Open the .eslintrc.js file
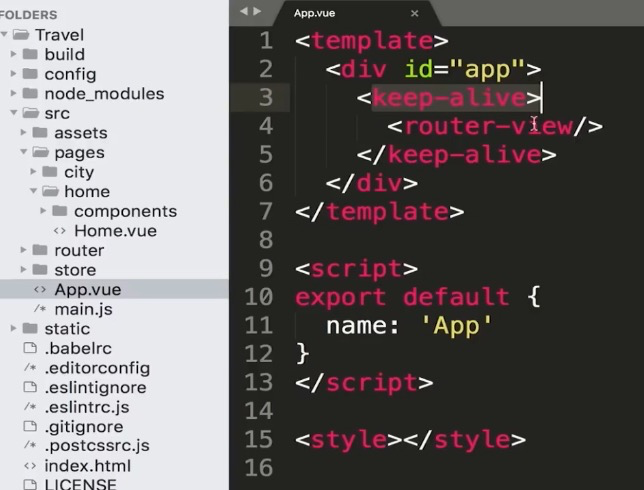This screenshot has height=490, width=644. point(87,407)
